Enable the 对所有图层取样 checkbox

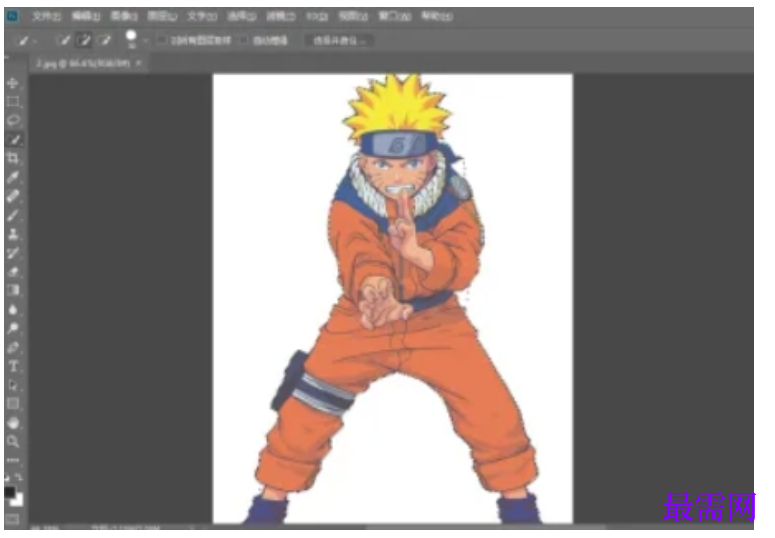(162, 40)
